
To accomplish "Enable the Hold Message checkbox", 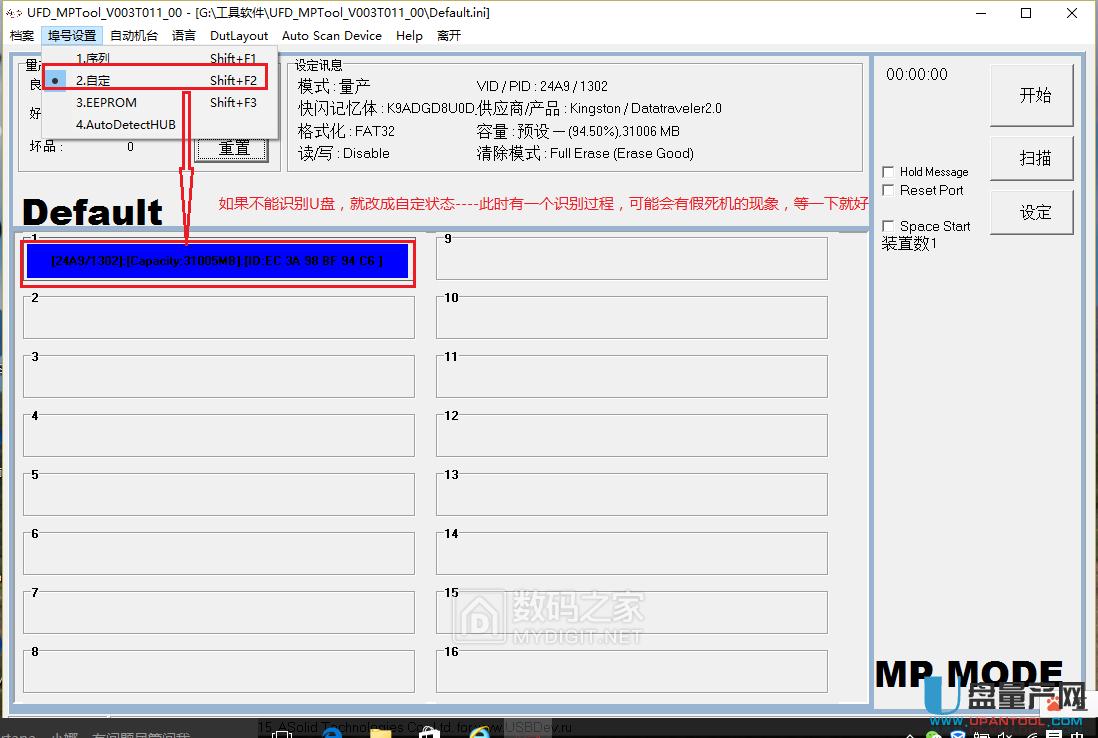I will click(x=888, y=172).
